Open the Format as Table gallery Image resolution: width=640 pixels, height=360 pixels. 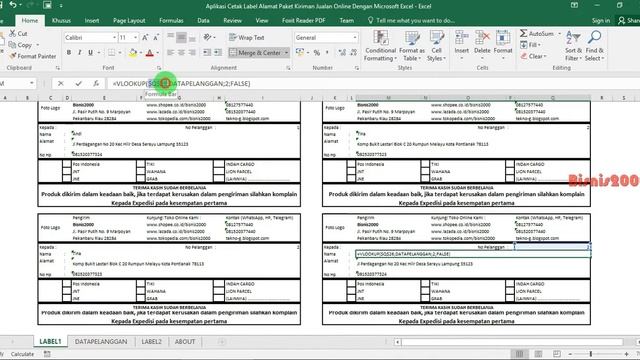[412, 46]
